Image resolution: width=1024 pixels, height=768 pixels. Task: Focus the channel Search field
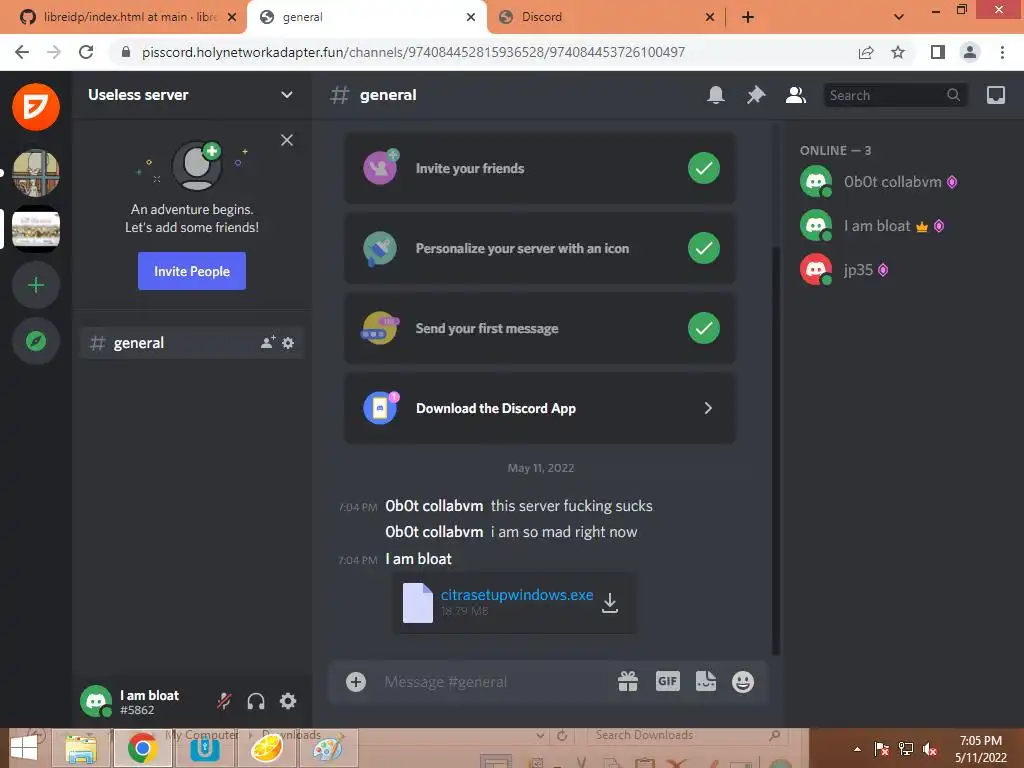[895, 95]
